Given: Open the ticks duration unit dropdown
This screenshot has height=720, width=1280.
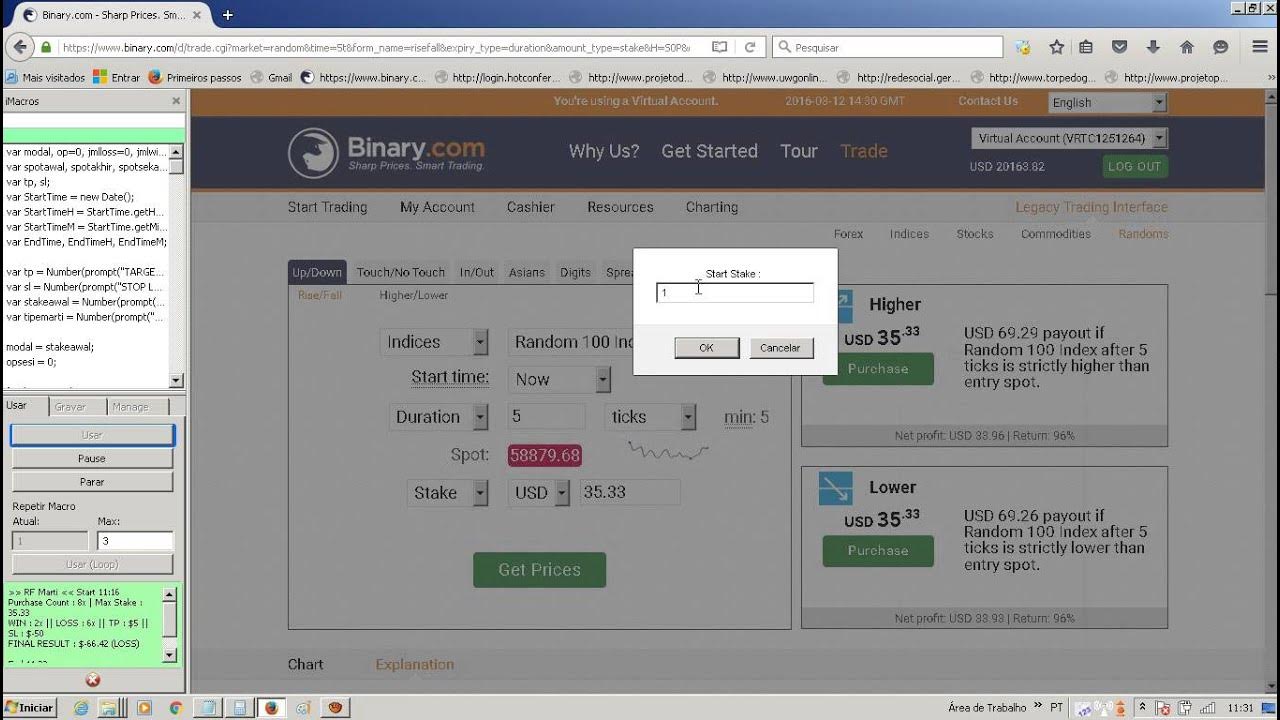Looking at the screenshot, I should 649,417.
